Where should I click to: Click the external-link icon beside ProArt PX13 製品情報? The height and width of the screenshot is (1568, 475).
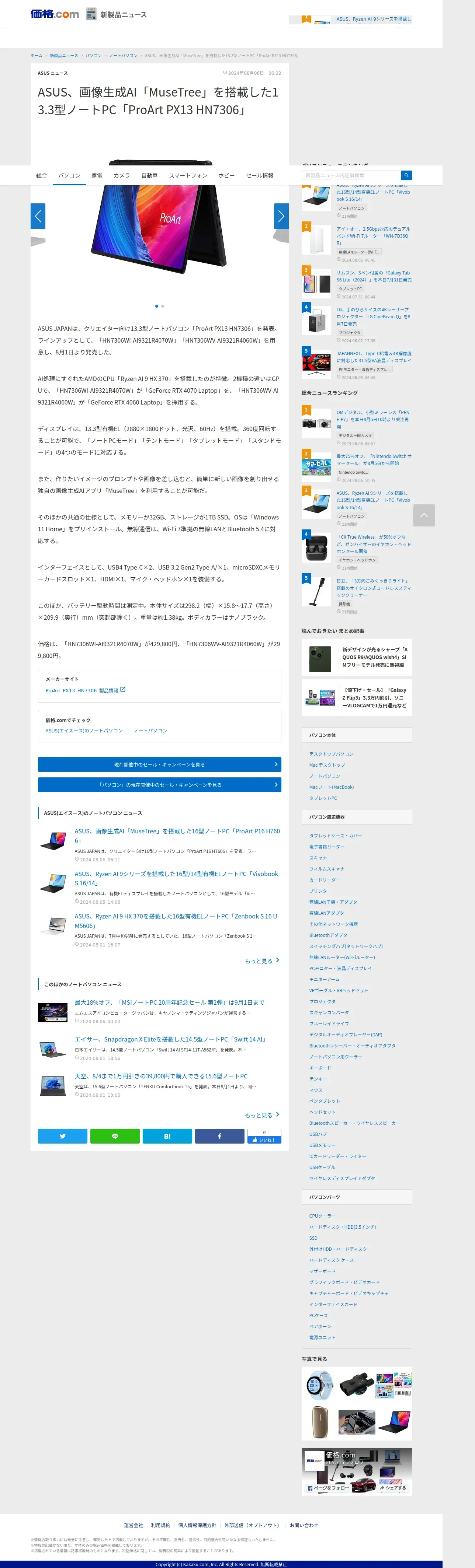123,690
